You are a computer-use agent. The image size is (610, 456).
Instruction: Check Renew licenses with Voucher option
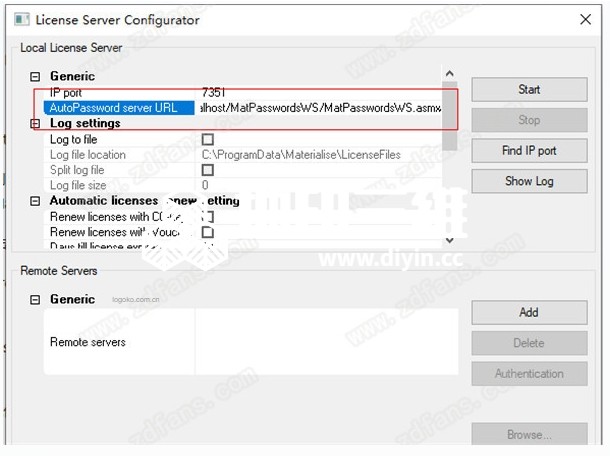pyautogui.click(x=208, y=232)
